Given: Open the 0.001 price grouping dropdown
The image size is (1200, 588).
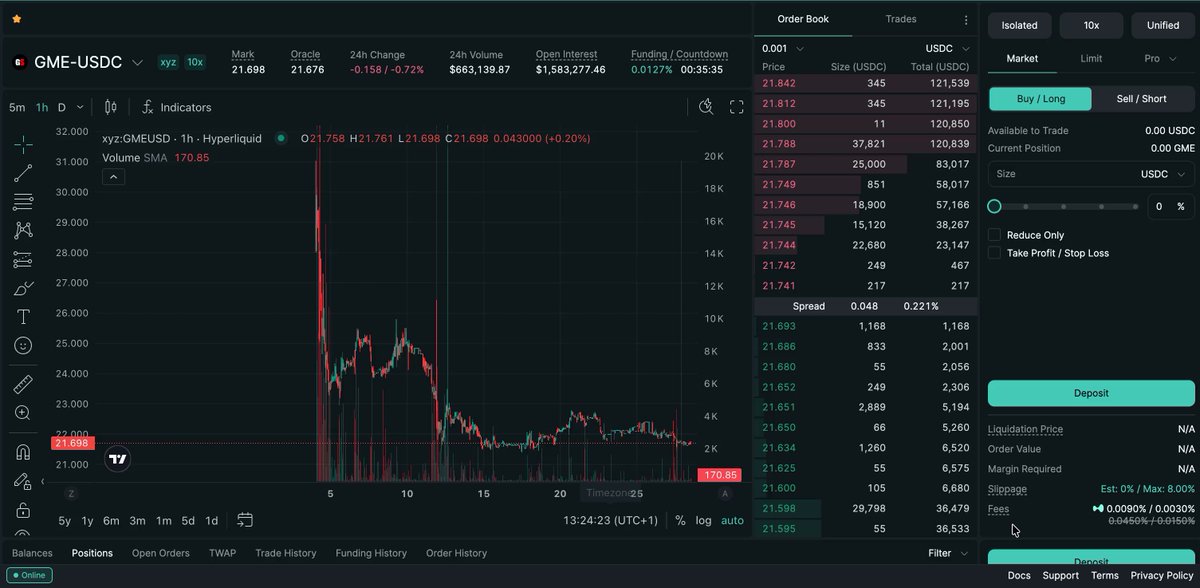Looking at the screenshot, I should 783,48.
